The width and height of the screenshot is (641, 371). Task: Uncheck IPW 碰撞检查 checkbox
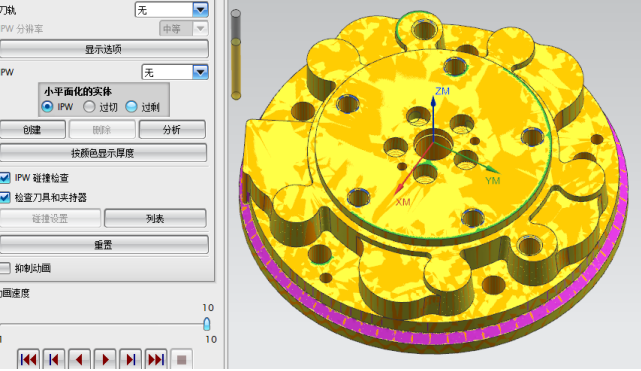[x=5, y=178]
